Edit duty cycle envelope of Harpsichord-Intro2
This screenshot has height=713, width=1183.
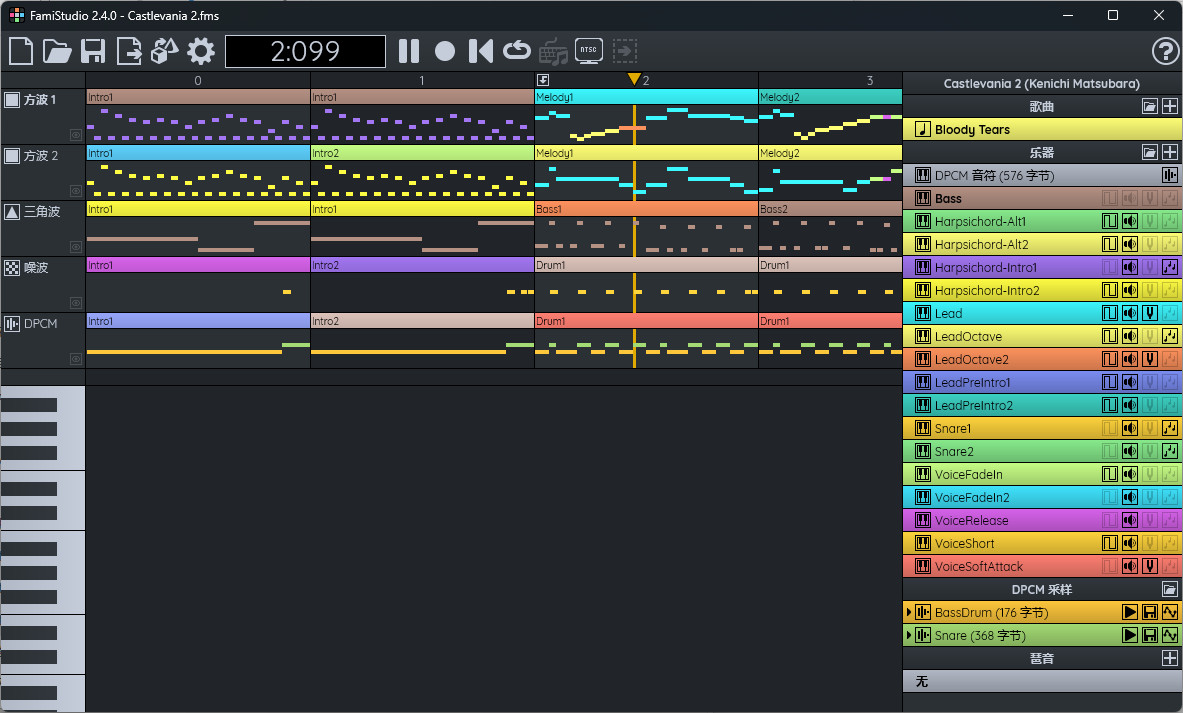coord(1109,290)
